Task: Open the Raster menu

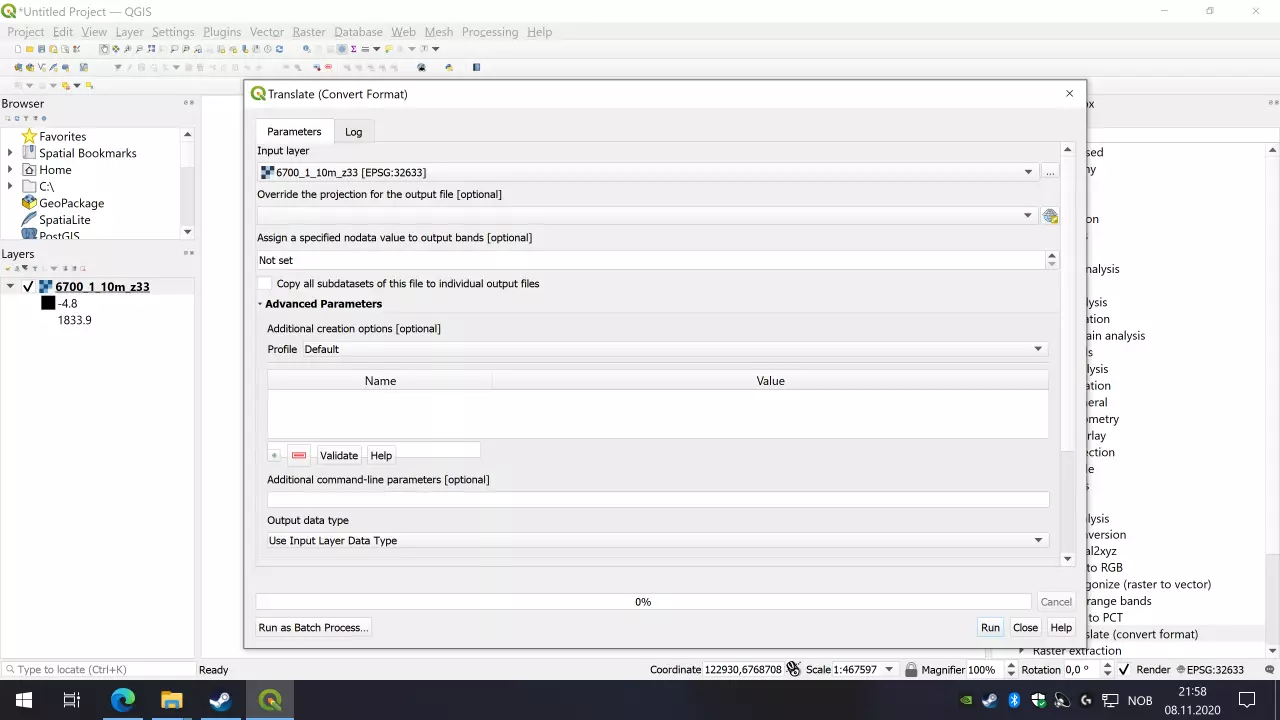Action: [309, 32]
